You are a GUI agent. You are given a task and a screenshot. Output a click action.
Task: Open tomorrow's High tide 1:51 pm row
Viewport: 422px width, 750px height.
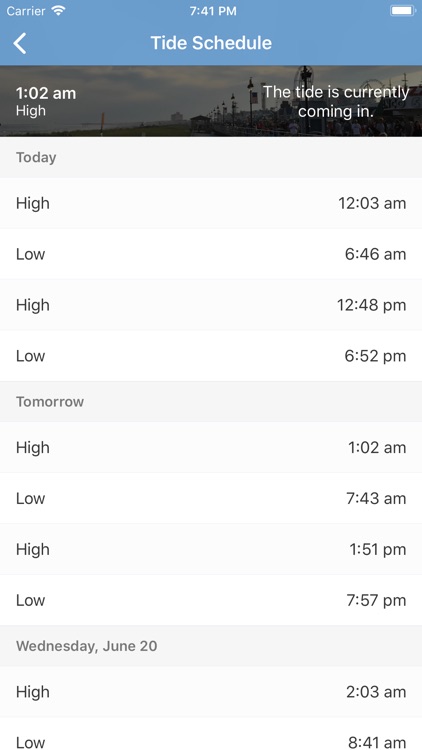tap(211, 550)
